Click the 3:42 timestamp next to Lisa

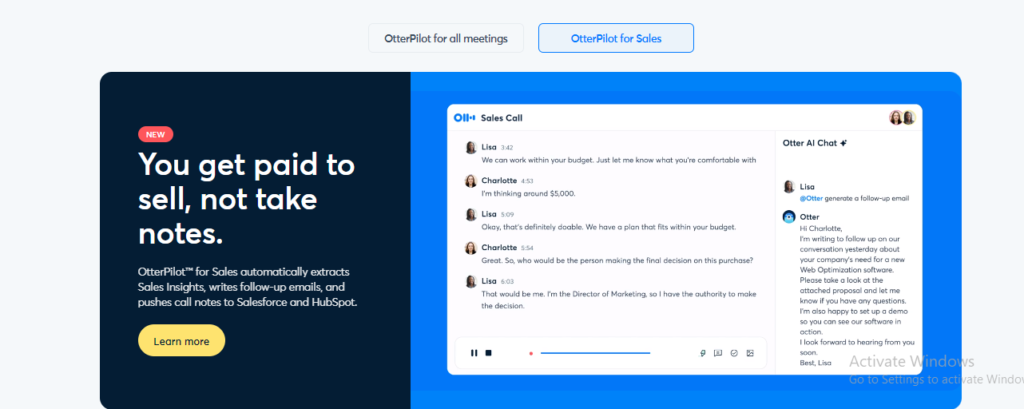tap(507, 148)
